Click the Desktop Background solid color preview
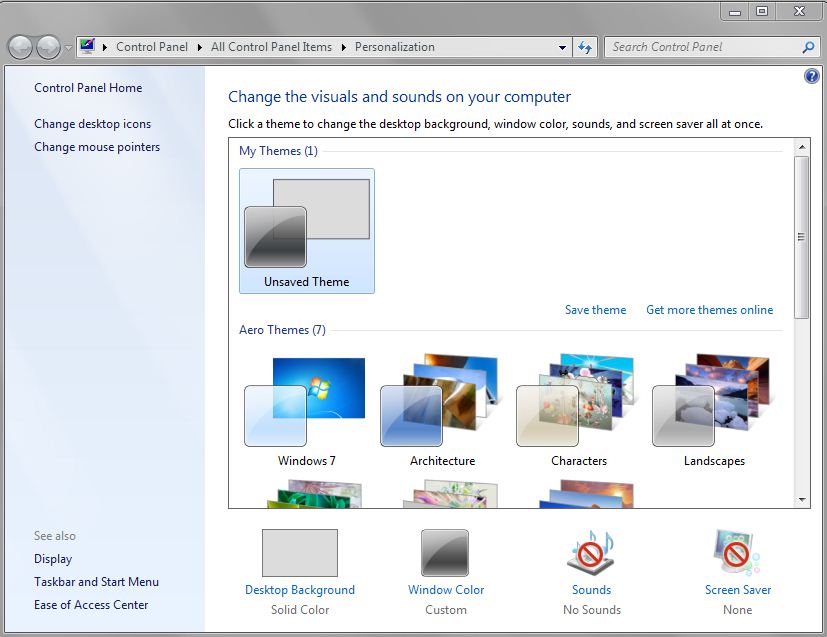This screenshot has width=827, height=637. point(300,553)
